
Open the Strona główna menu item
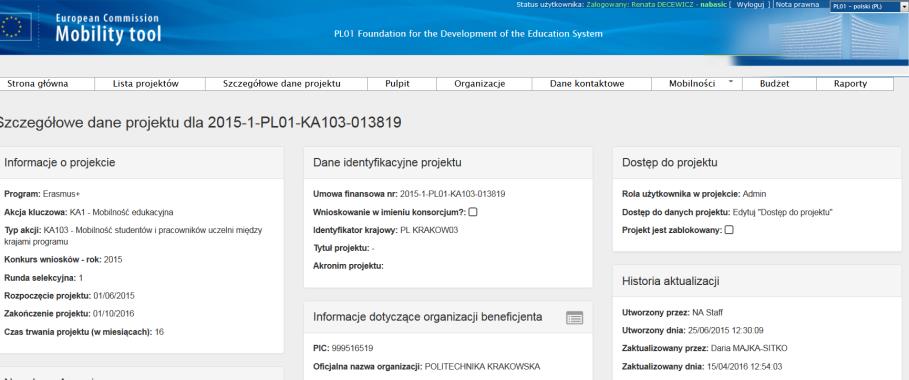click(38, 84)
